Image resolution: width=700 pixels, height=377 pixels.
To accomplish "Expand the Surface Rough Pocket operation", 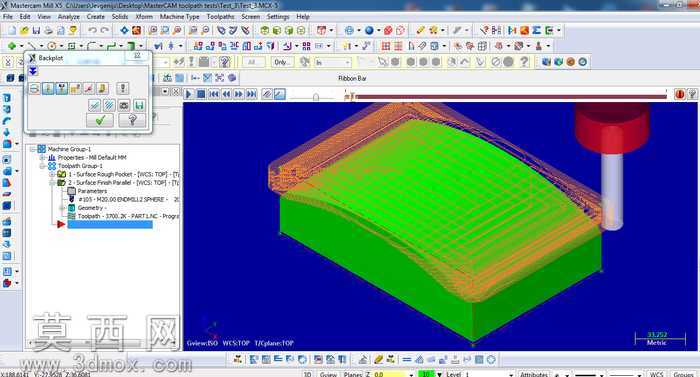I will click(x=52, y=175).
